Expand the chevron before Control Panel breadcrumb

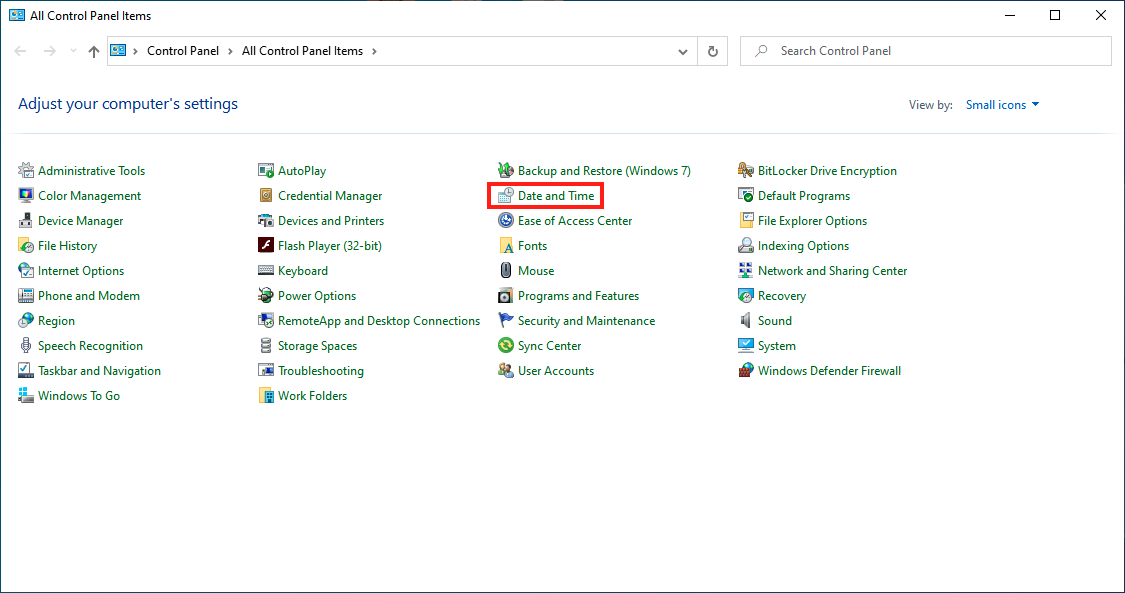point(136,52)
